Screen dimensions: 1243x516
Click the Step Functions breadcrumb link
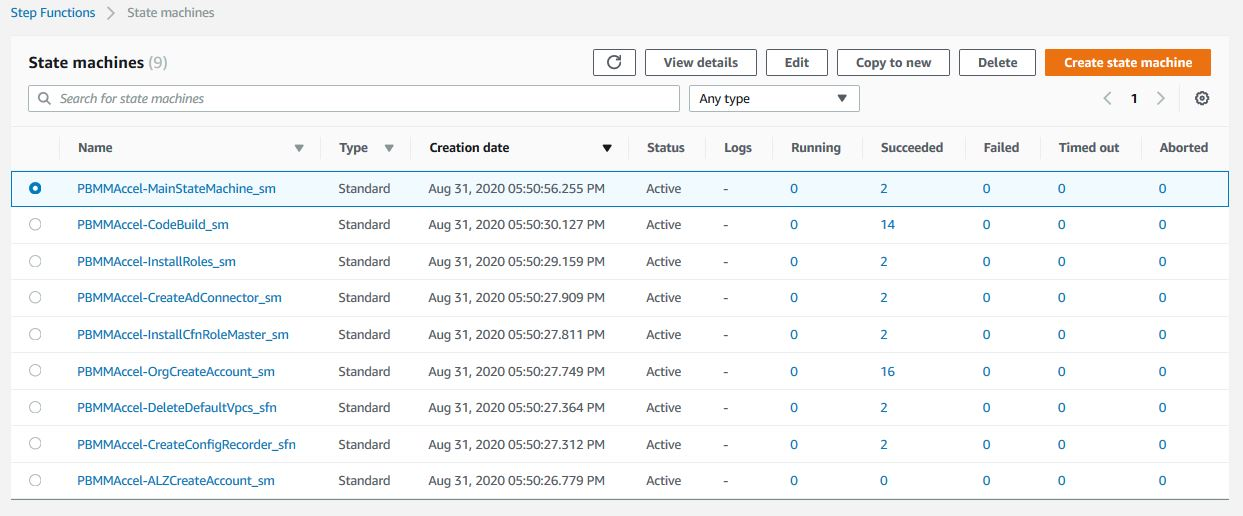pos(53,13)
